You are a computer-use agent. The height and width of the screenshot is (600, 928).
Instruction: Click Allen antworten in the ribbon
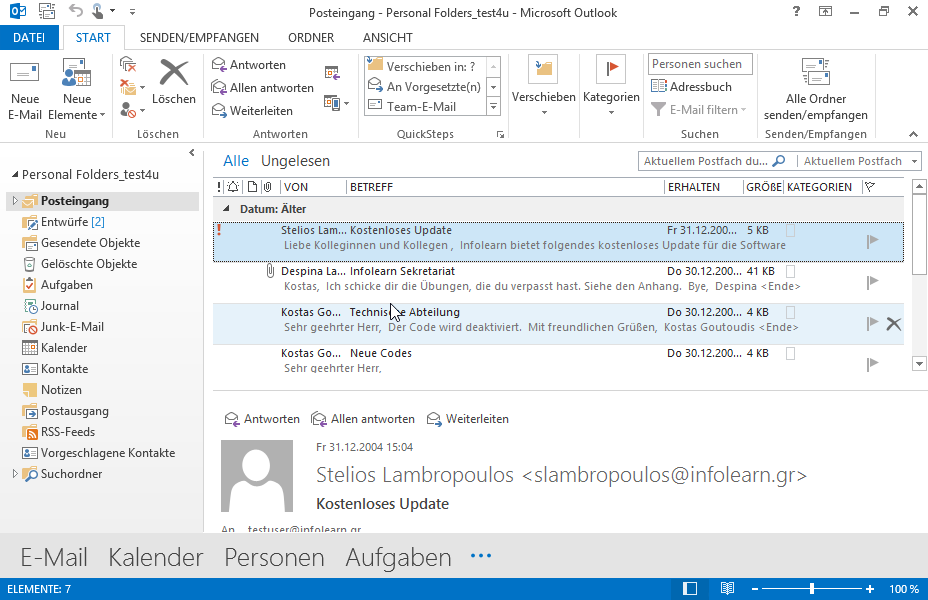[x=263, y=88]
